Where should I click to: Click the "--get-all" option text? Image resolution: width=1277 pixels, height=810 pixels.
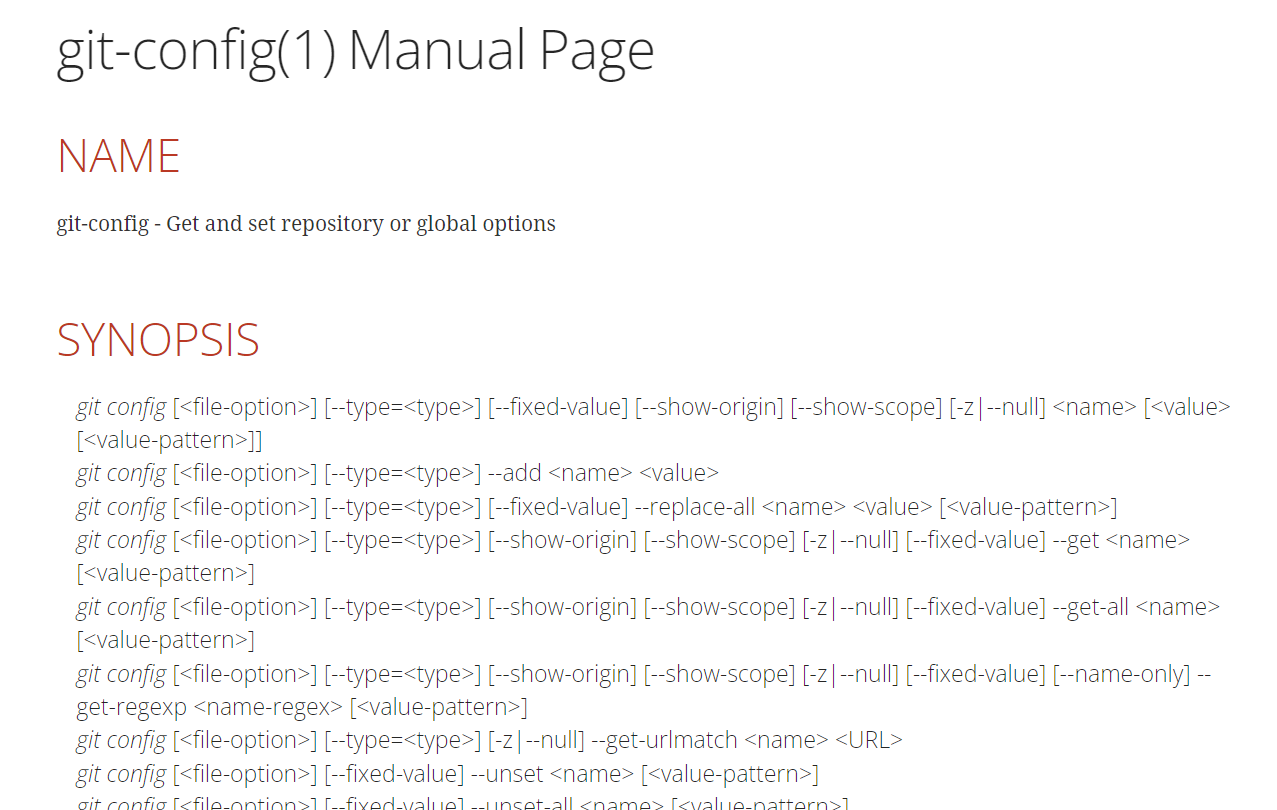(1091, 607)
